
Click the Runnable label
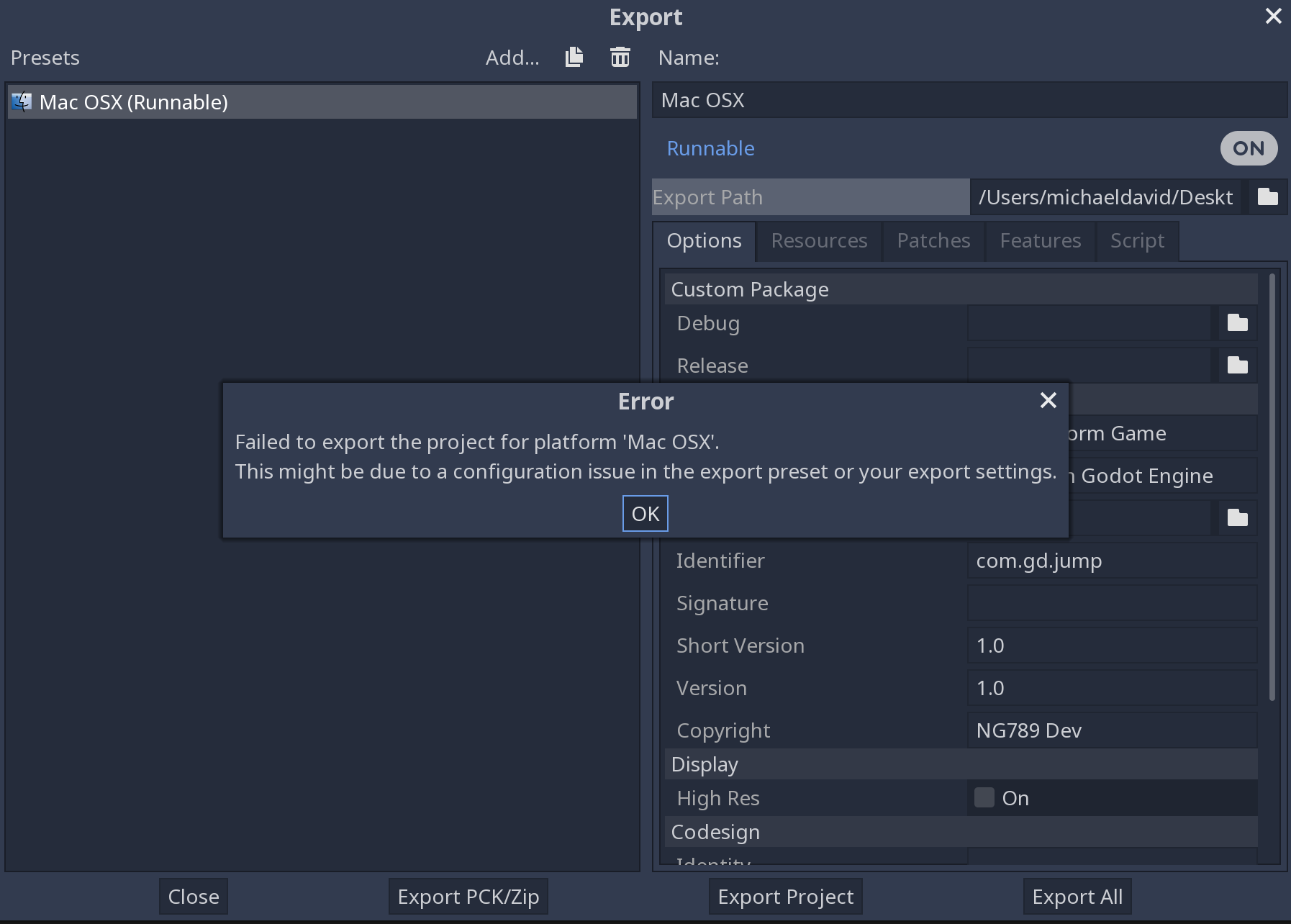(710, 148)
